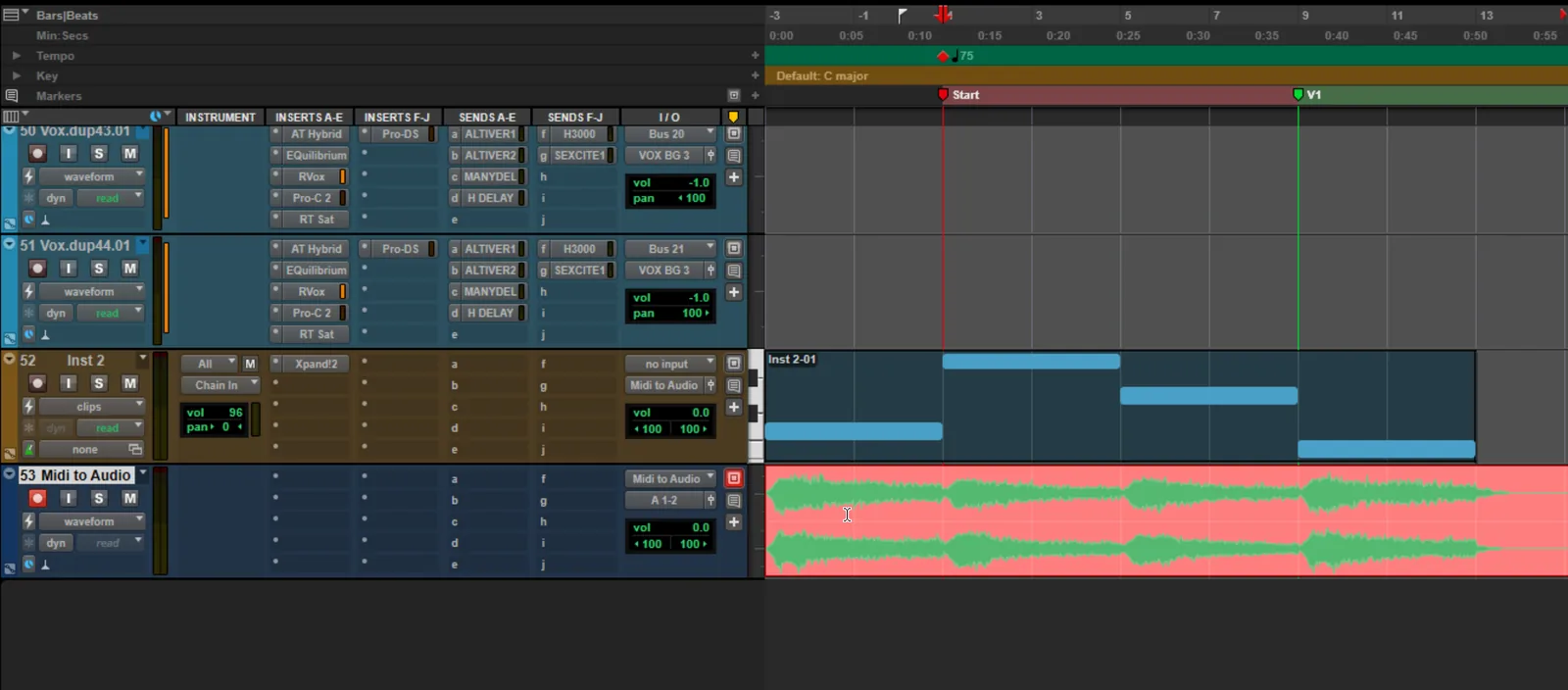Toggle input monitoring on track 50 Vox.dup43.01

[68, 154]
